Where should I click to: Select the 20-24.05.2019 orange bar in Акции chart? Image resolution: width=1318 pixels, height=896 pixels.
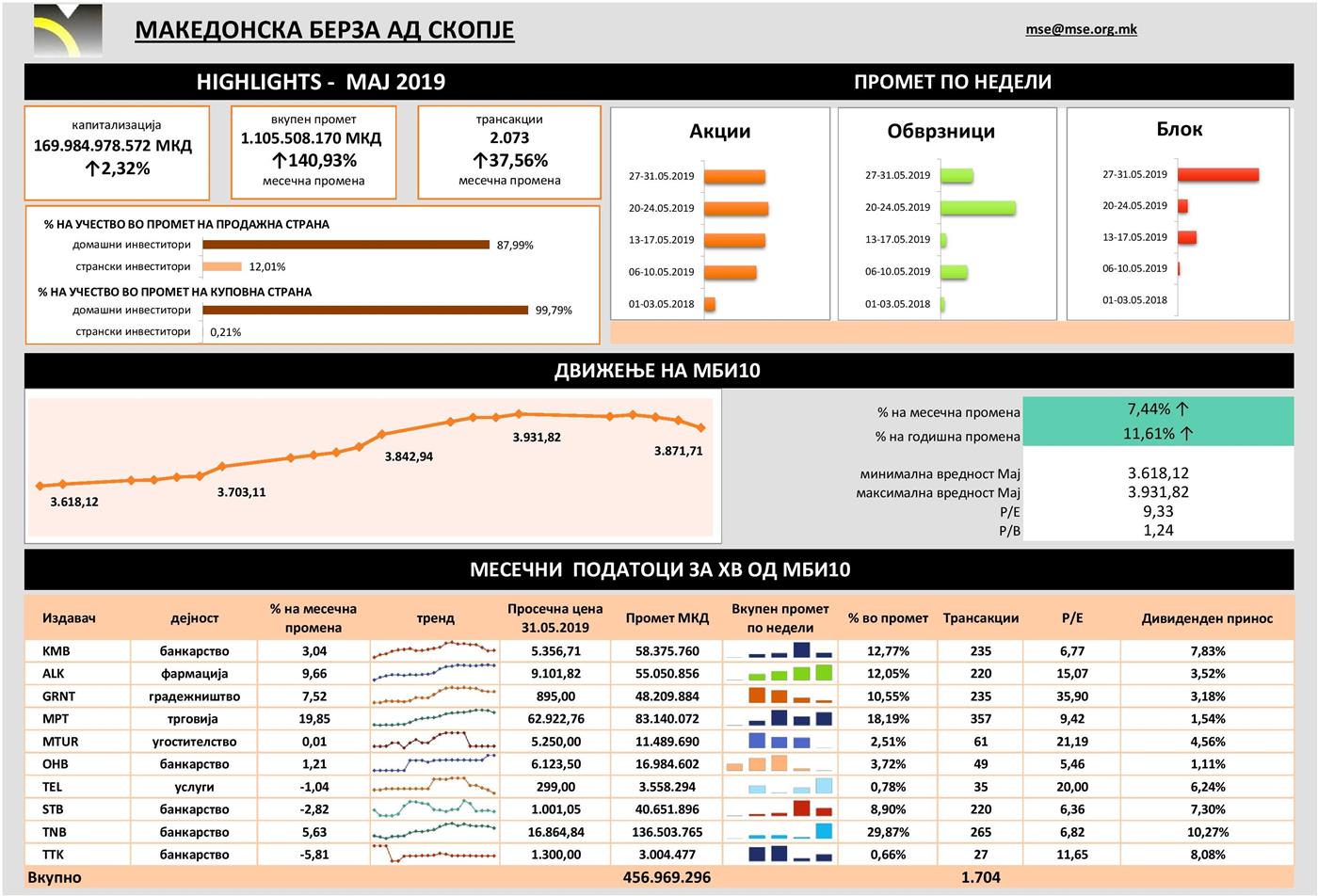coord(735,208)
